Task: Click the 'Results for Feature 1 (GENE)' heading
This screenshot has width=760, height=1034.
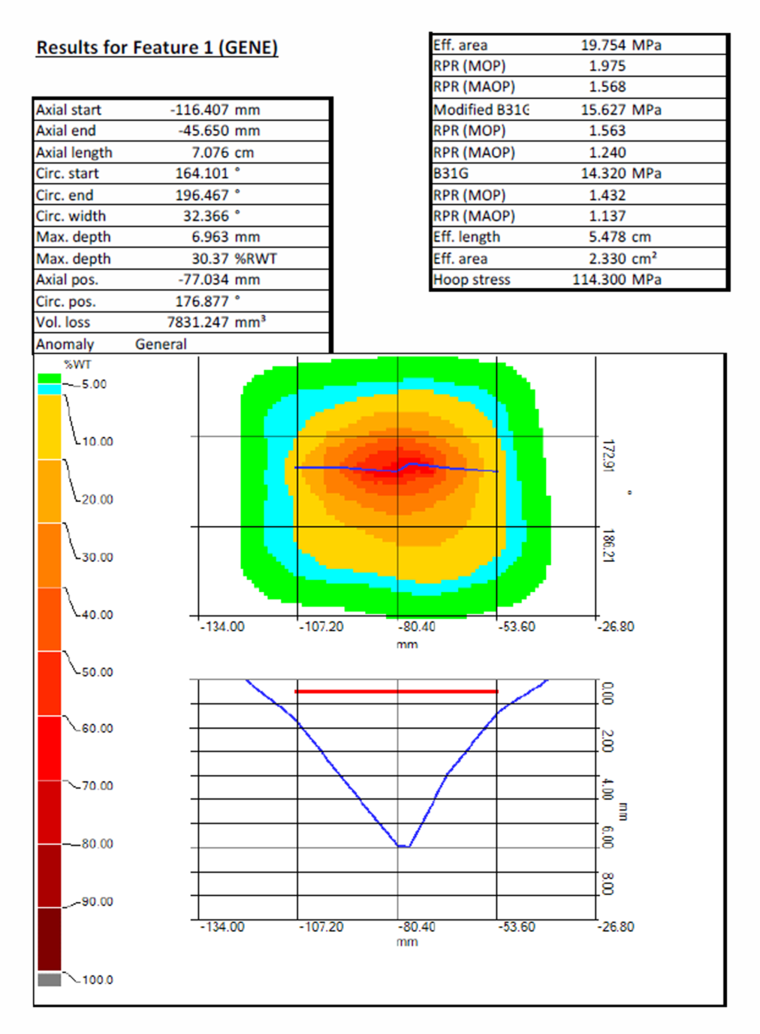Action: (x=156, y=47)
